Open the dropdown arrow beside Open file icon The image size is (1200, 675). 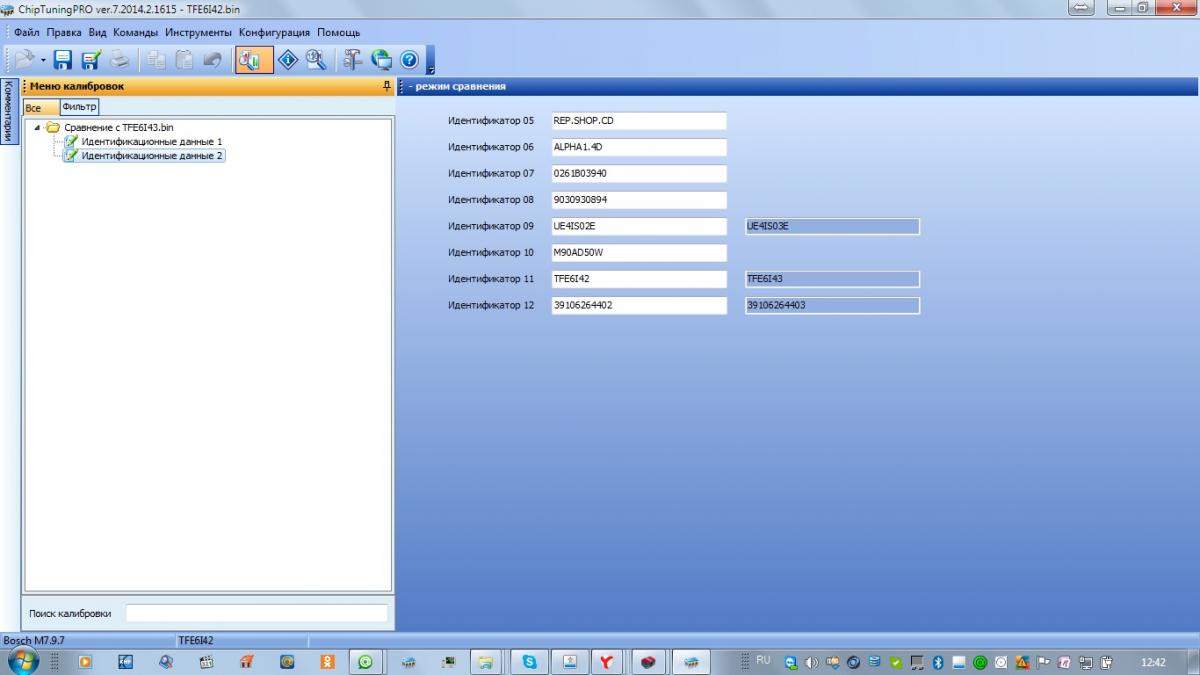(43, 61)
